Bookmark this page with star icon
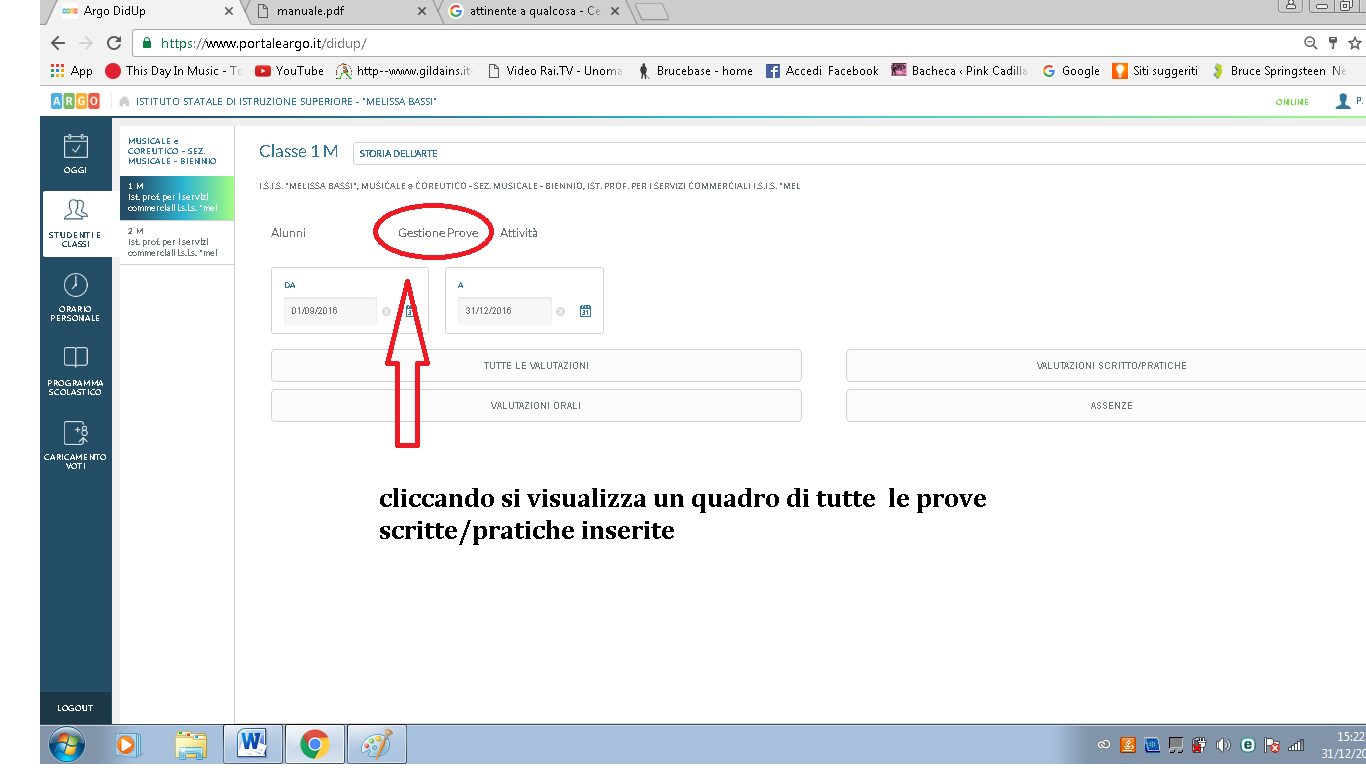This screenshot has height=768, width=1366. (x=1356, y=43)
